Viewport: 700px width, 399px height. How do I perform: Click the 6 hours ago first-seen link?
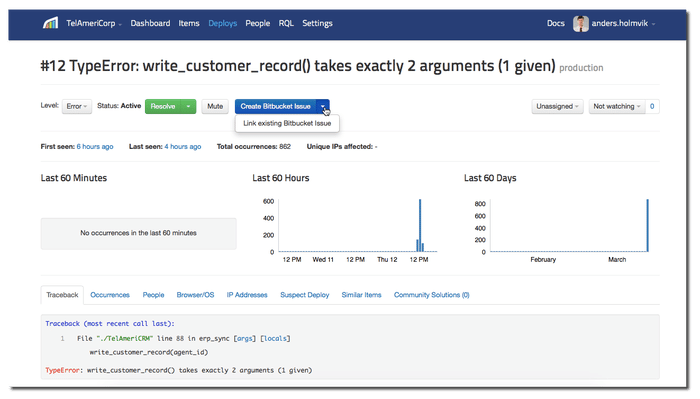(x=95, y=146)
